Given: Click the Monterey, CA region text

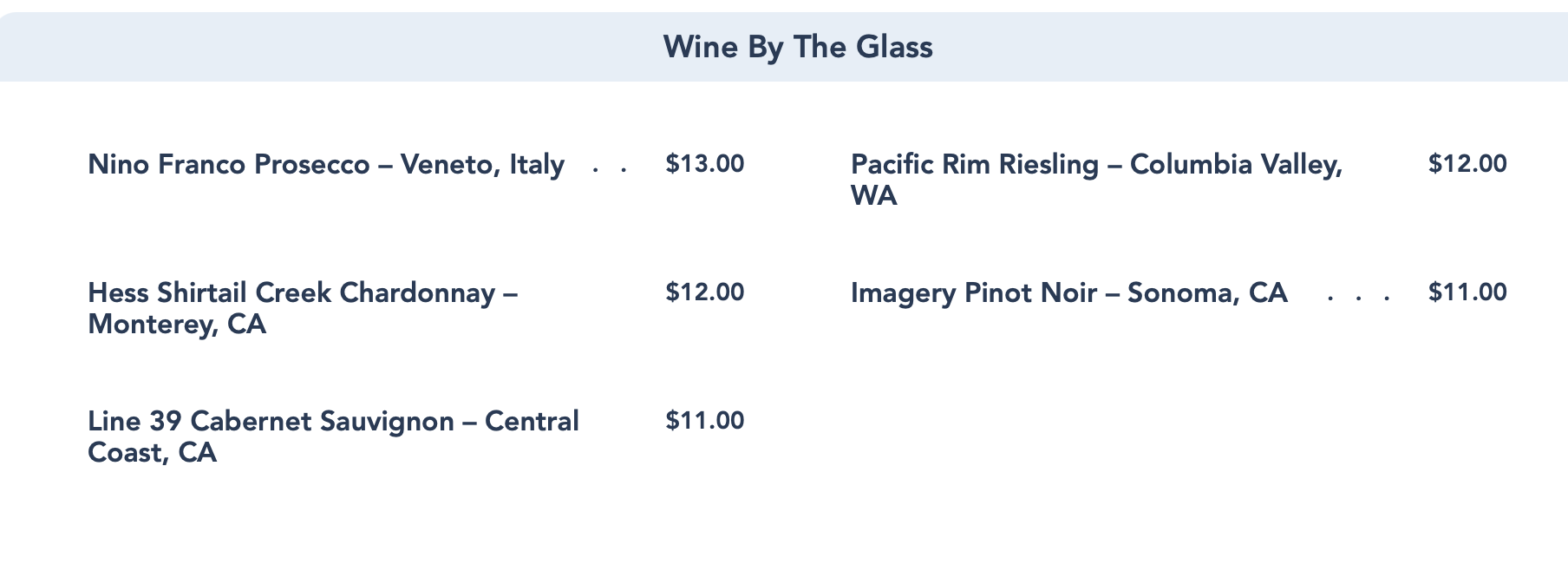Looking at the screenshot, I should click(177, 325).
